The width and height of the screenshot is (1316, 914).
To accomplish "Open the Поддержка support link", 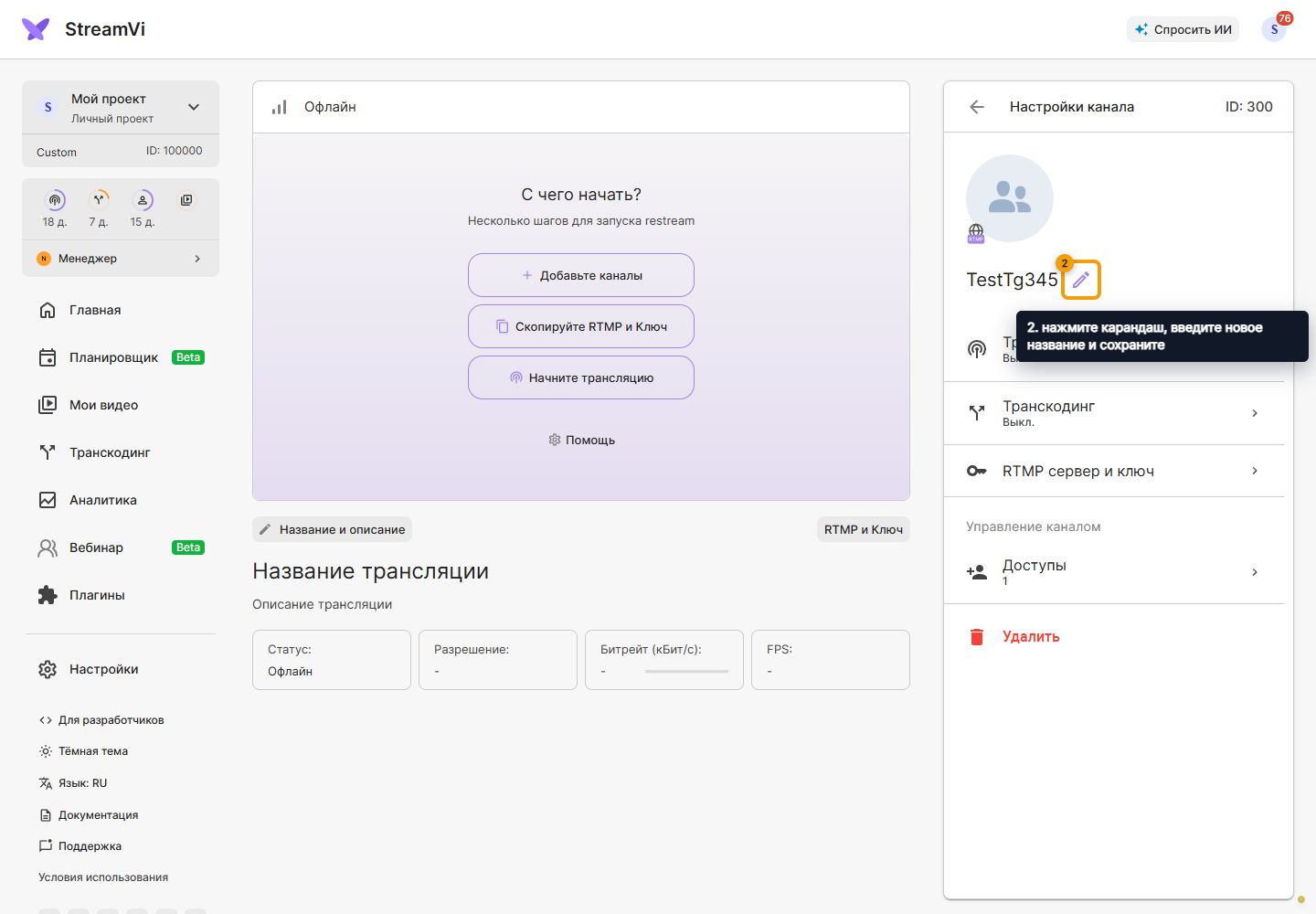I will point(80,846).
